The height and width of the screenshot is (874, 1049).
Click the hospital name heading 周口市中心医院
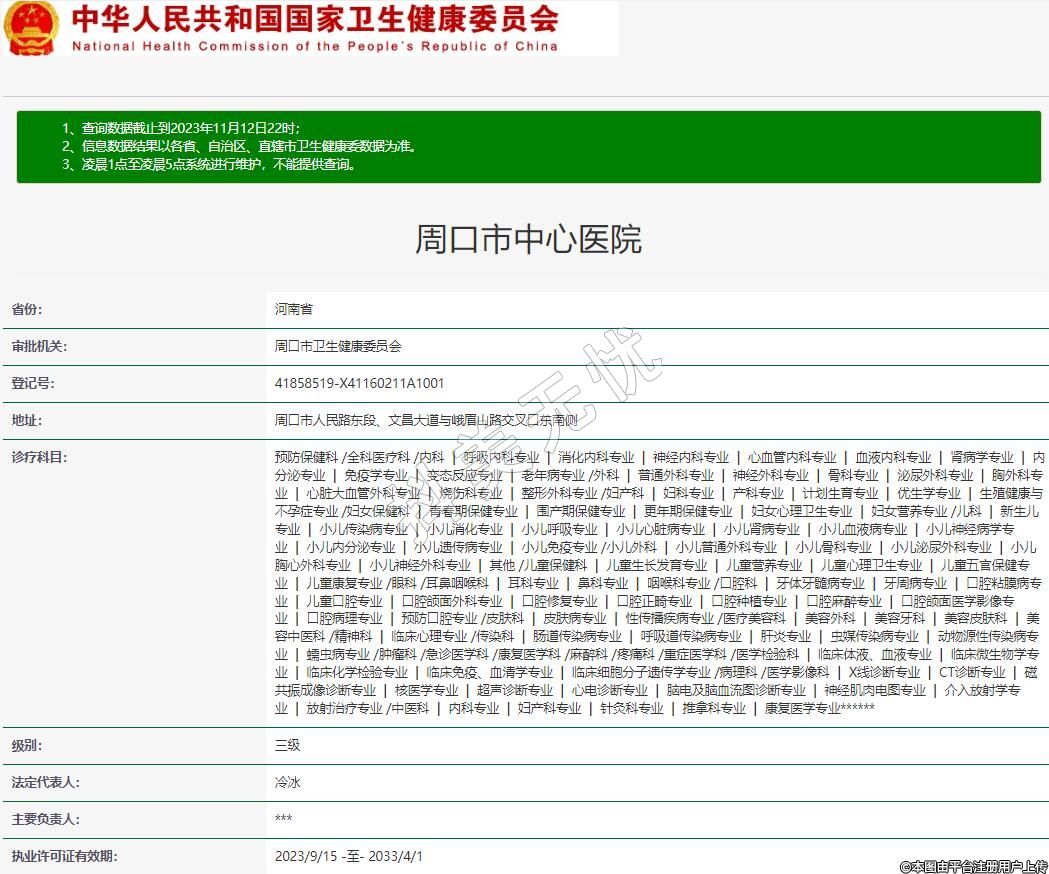click(x=528, y=240)
